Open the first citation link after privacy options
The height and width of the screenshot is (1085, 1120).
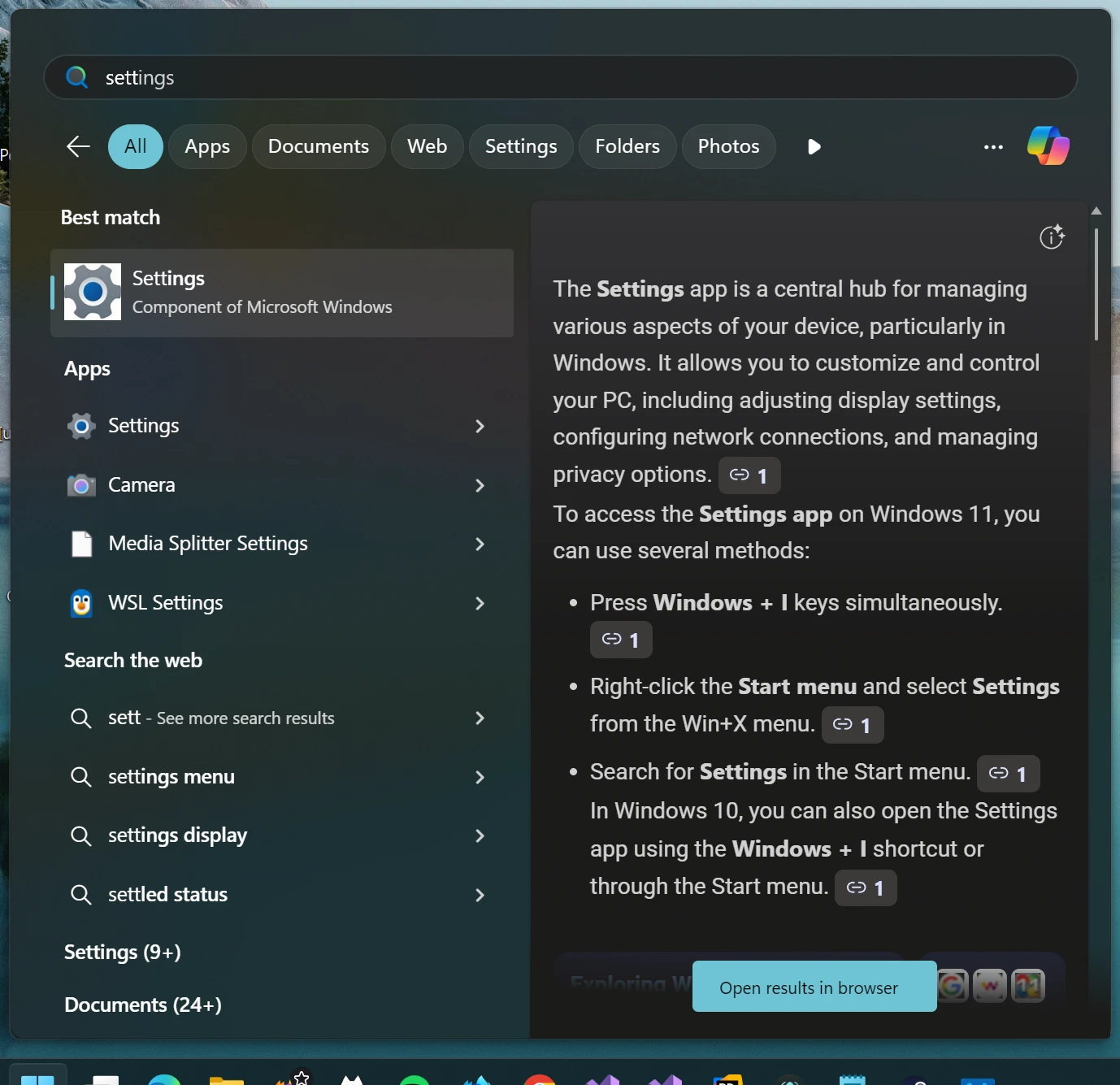click(749, 475)
